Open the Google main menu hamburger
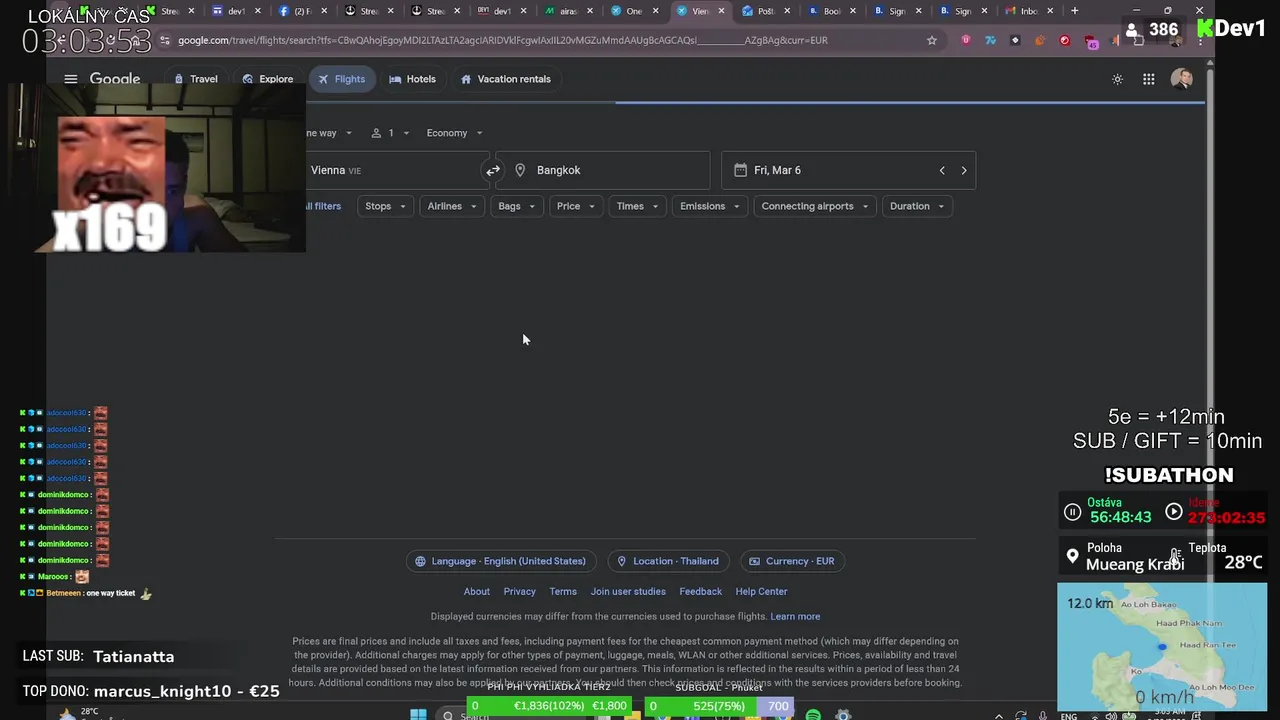The width and height of the screenshot is (1280, 720). (71, 79)
